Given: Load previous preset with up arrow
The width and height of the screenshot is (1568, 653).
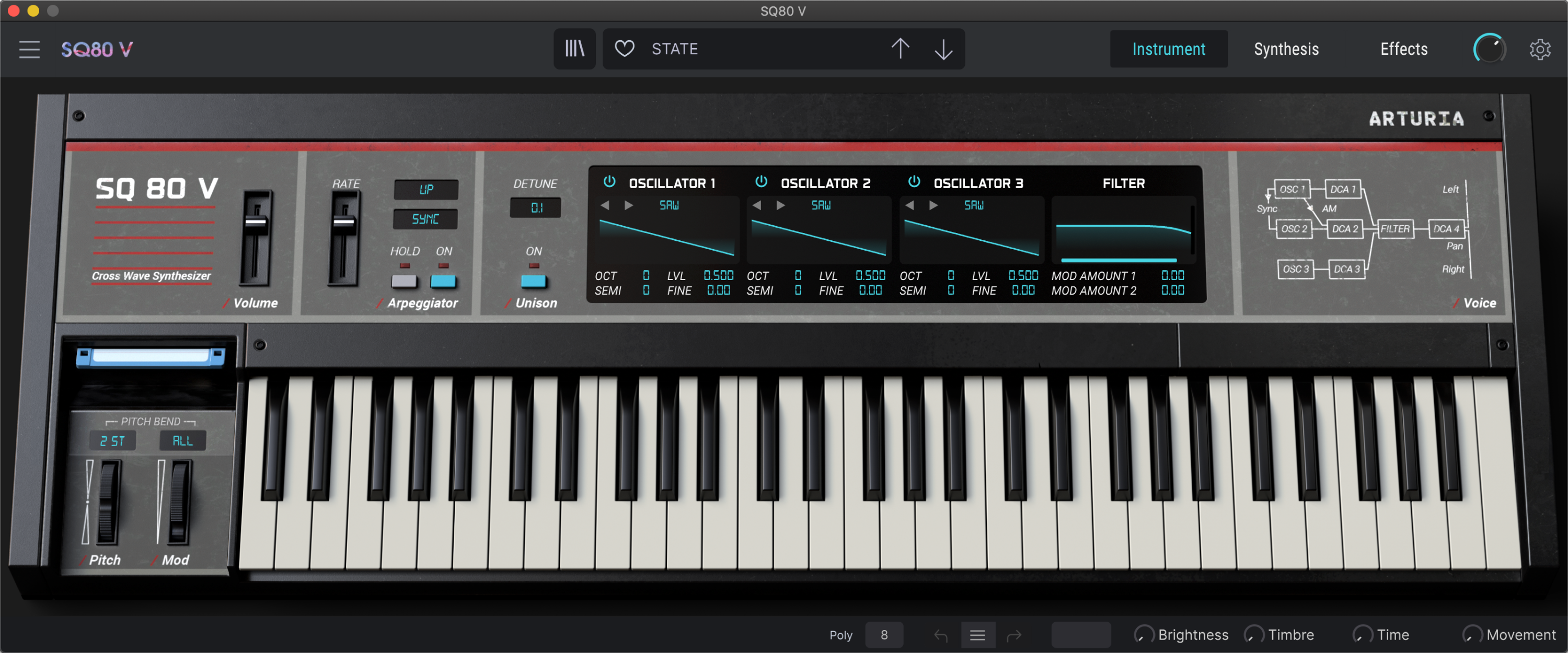Looking at the screenshot, I should pyautogui.click(x=900, y=49).
